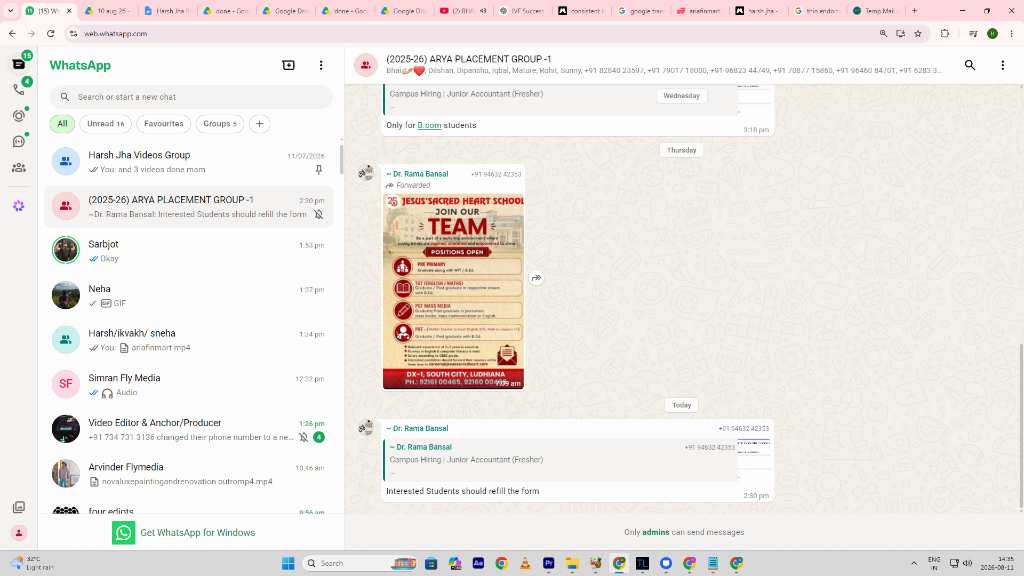Select the Groups filter chip

coord(219,123)
